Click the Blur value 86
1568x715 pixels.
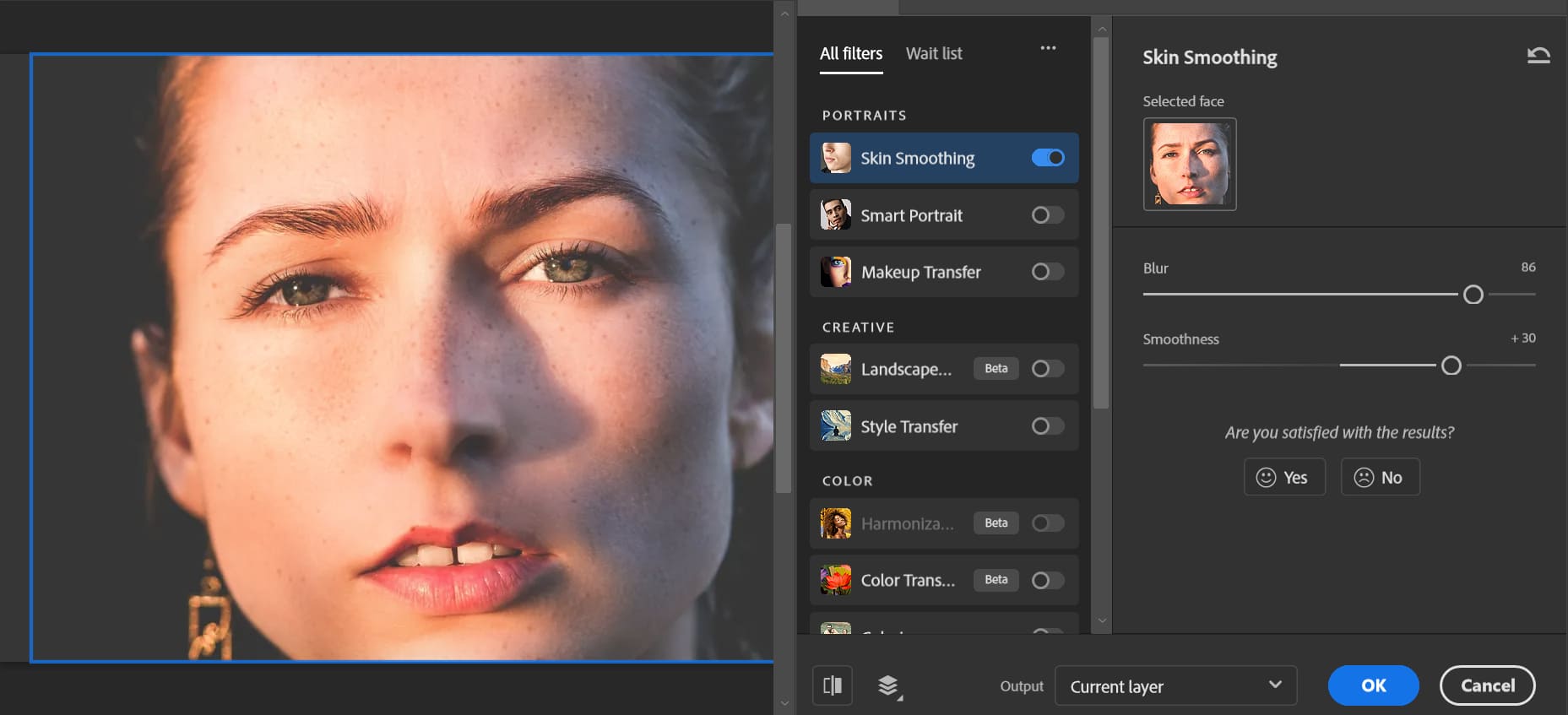click(x=1528, y=267)
